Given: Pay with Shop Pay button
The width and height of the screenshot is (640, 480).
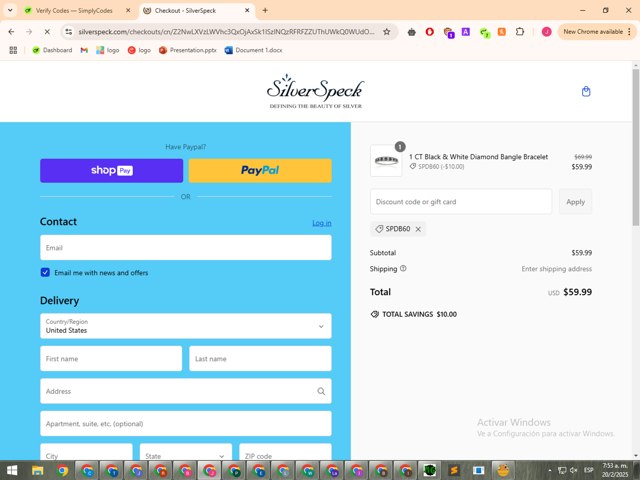Looking at the screenshot, I should point(111,170).
